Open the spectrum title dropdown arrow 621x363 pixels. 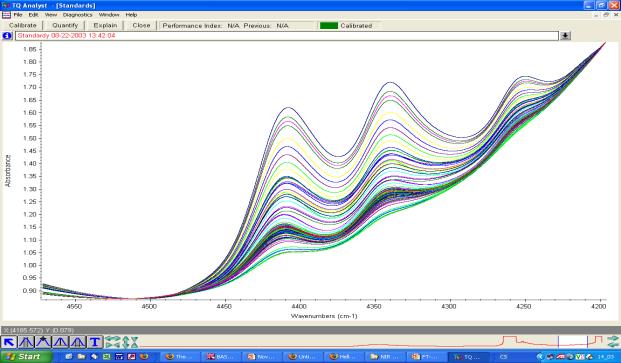pyautogui.click(x=565, y=36)
